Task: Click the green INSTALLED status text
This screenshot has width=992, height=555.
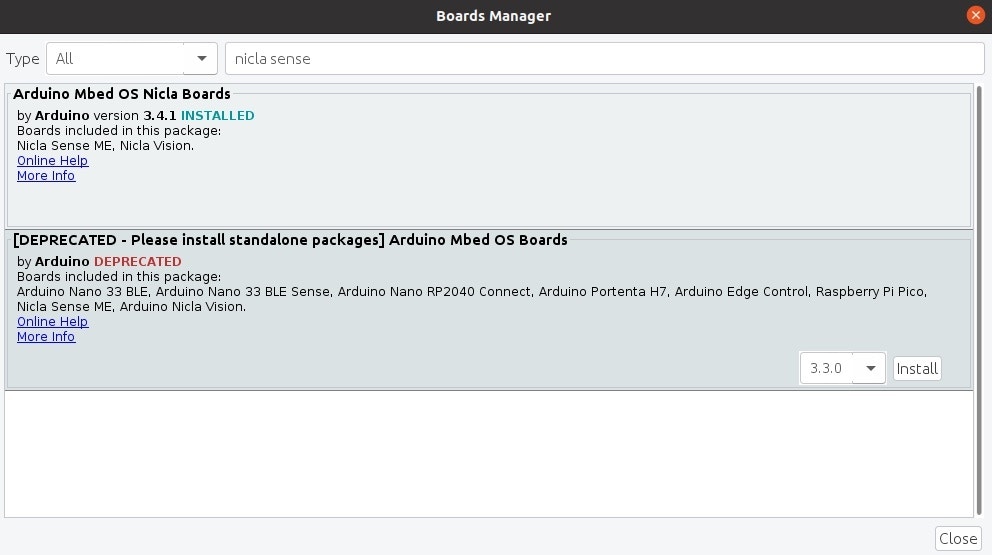Action: (218, 116)
